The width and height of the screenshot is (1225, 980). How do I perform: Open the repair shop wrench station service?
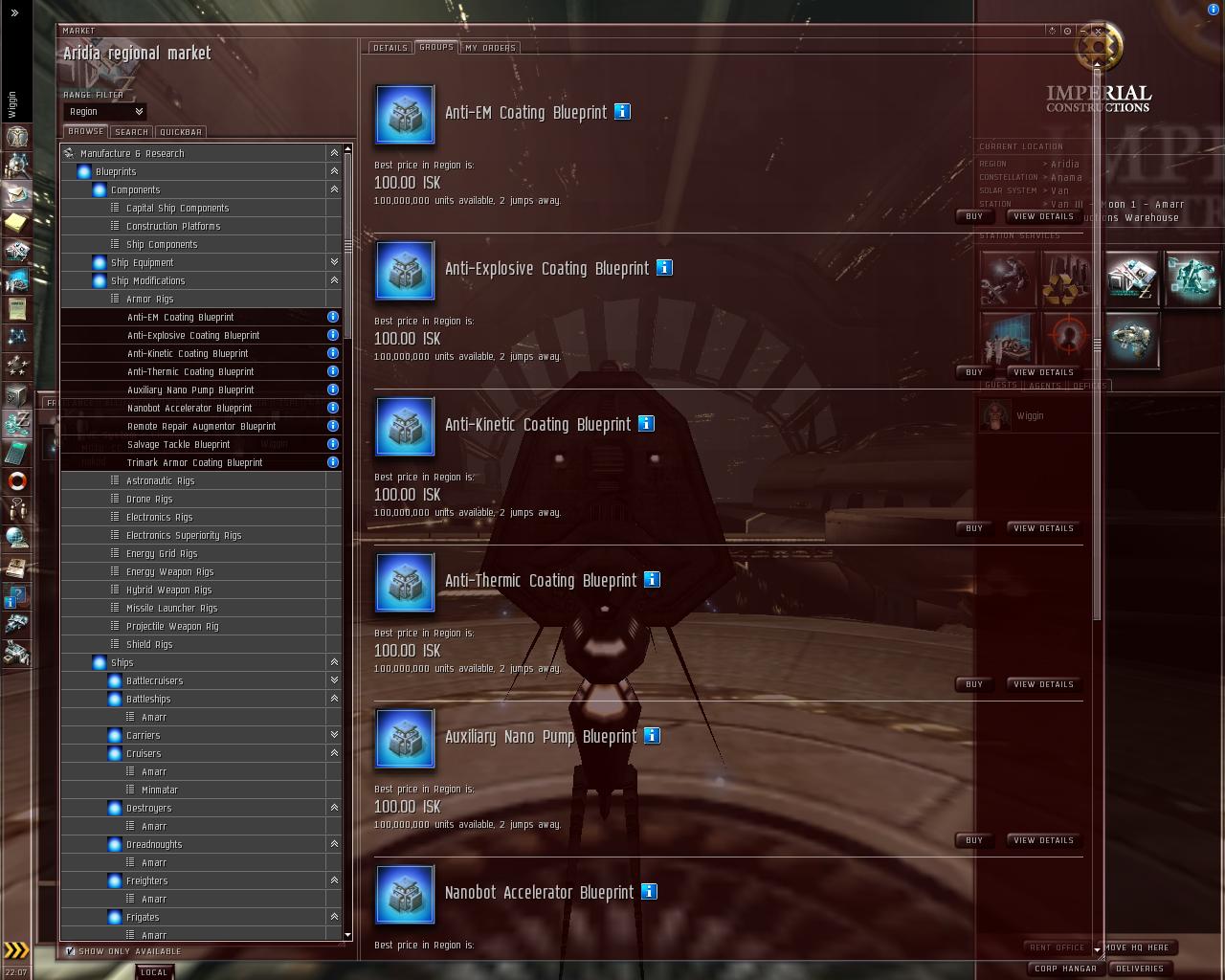1008,278
